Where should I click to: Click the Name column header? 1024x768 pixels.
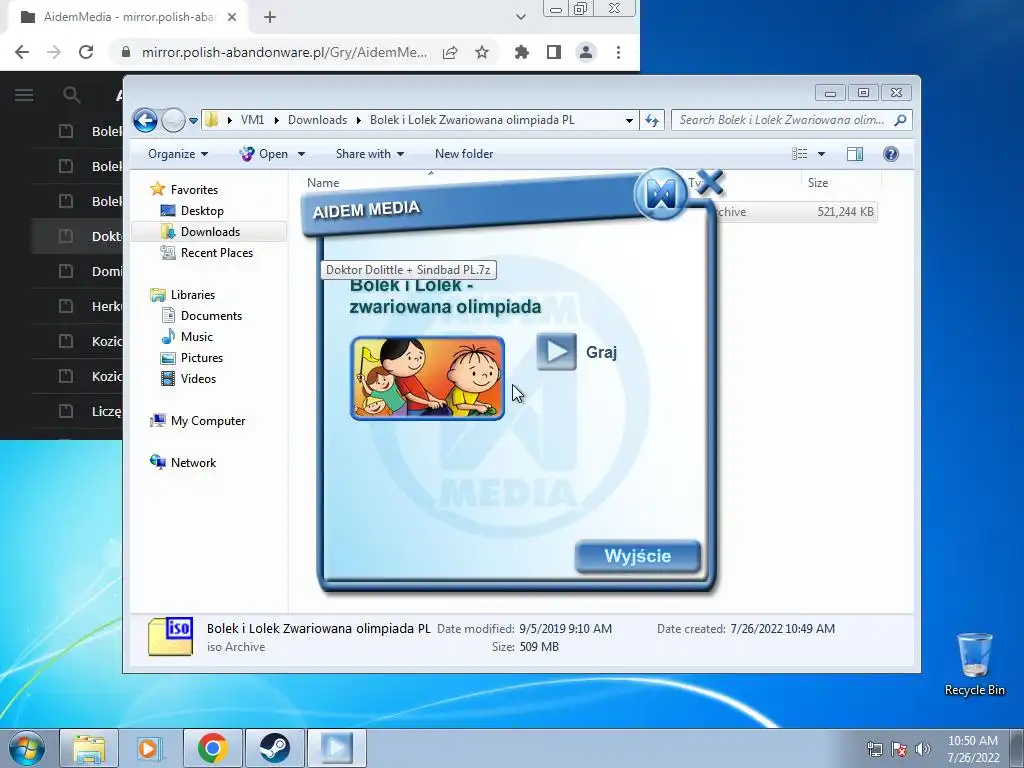(323, 183)
